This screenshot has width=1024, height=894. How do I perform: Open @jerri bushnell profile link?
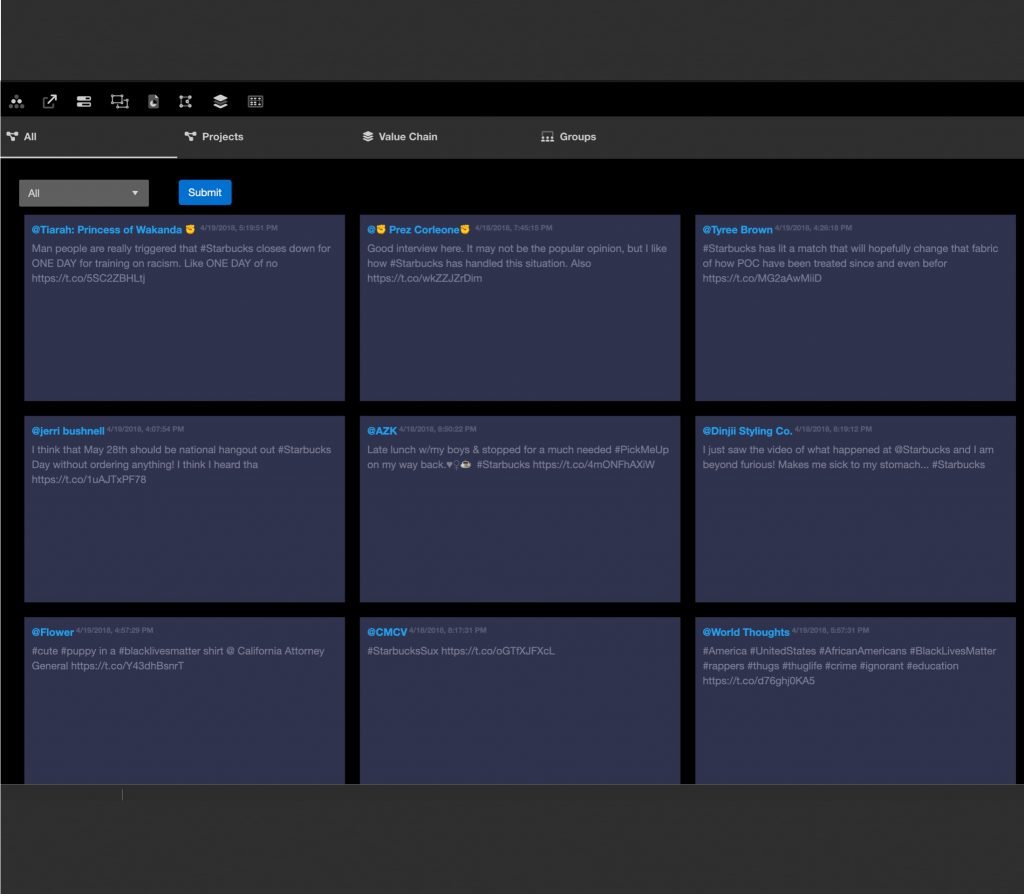[x=68, y=431]
